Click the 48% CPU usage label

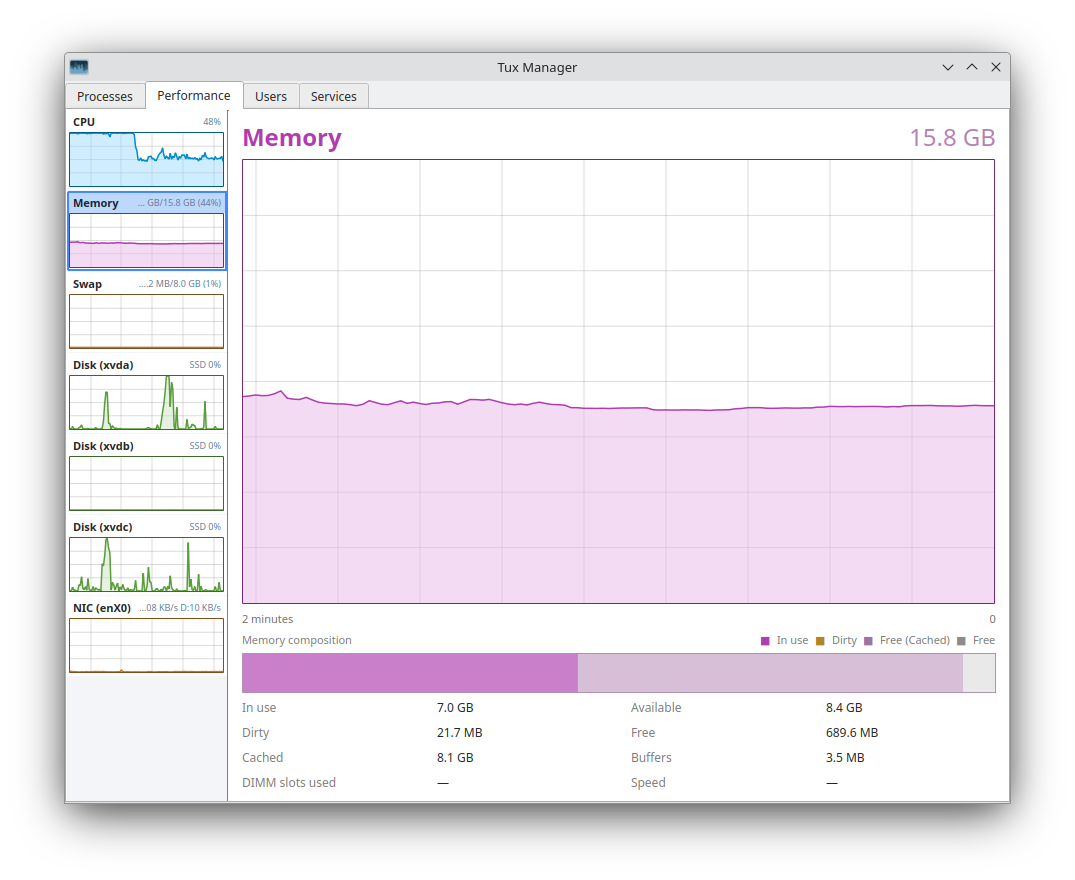[x=212, y=122]
